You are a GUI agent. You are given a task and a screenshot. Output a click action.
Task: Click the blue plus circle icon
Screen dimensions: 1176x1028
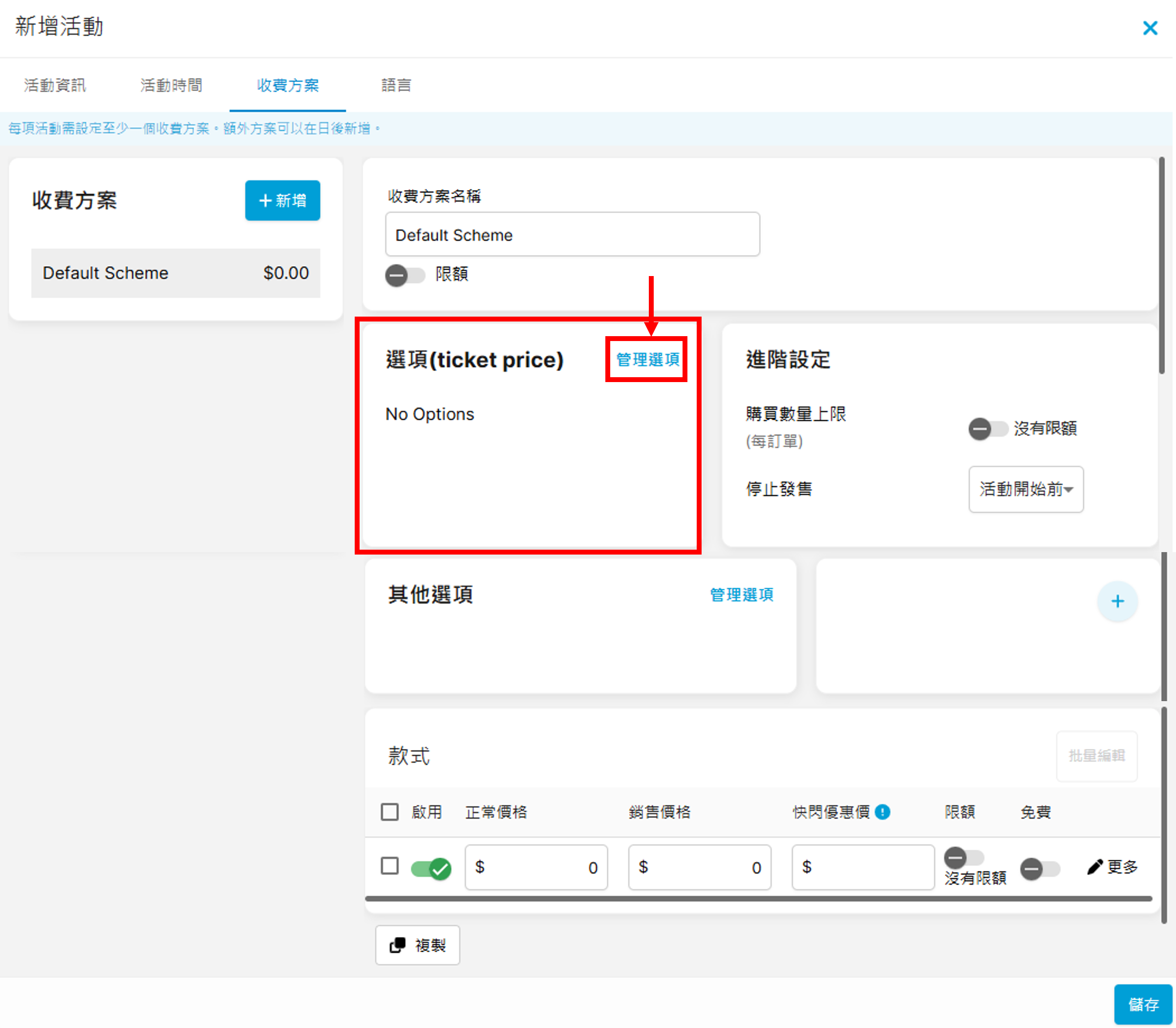tap(1117, 601)
